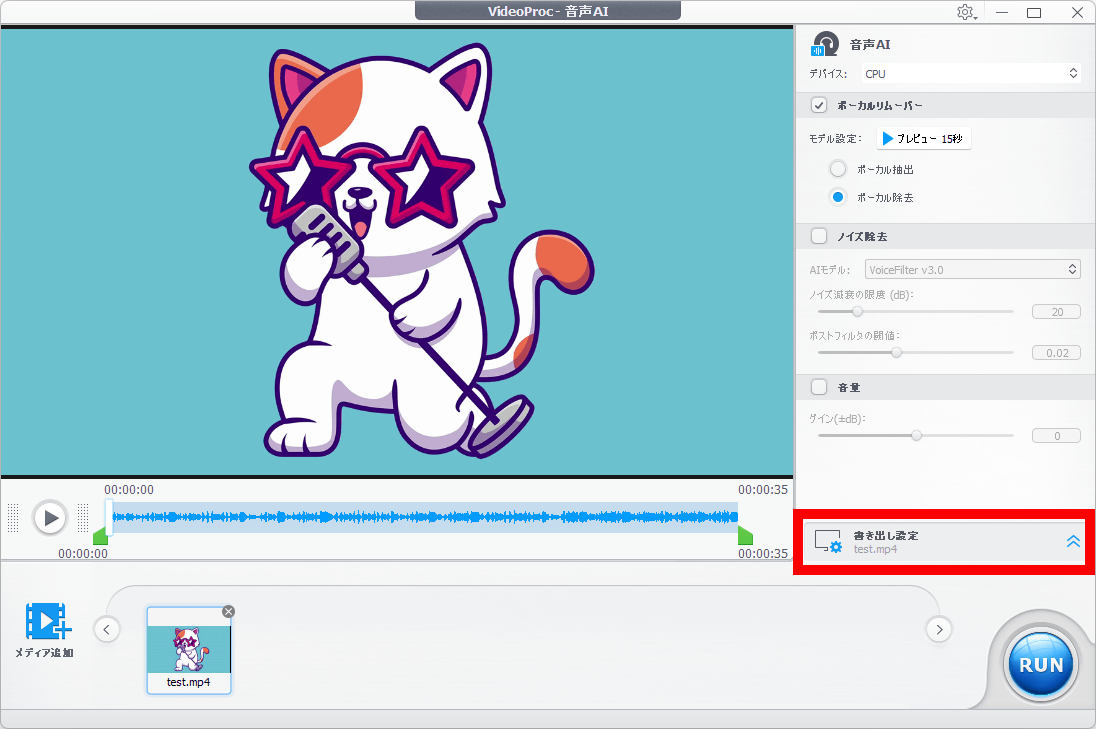Image resolution: width=1096 pixels, height=729 pixels.
Task: Uncheck the ボーカルリムーバー checkbox
Action: [x=819, y=105]
